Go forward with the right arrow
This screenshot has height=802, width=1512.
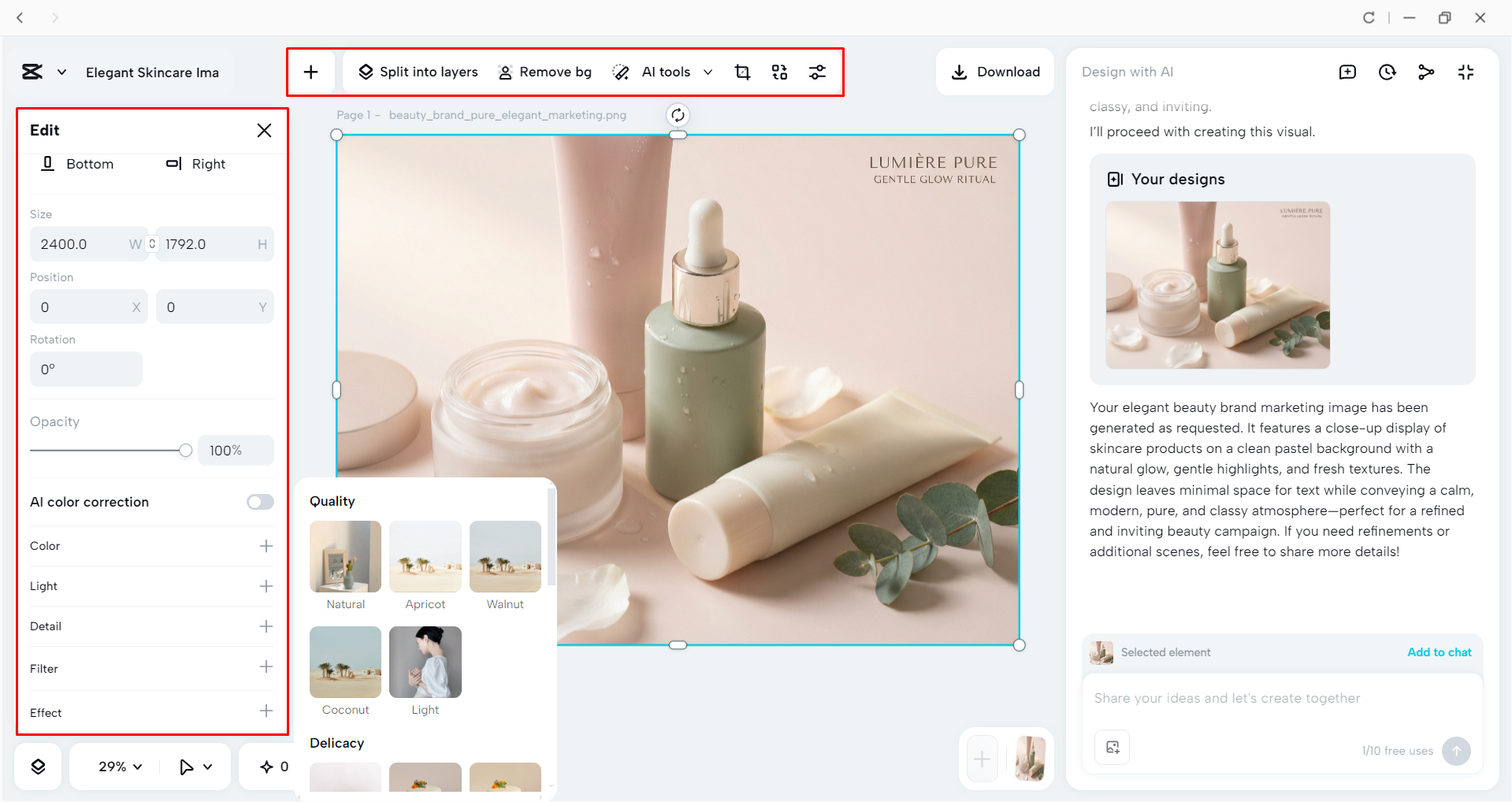pos(54,17)
